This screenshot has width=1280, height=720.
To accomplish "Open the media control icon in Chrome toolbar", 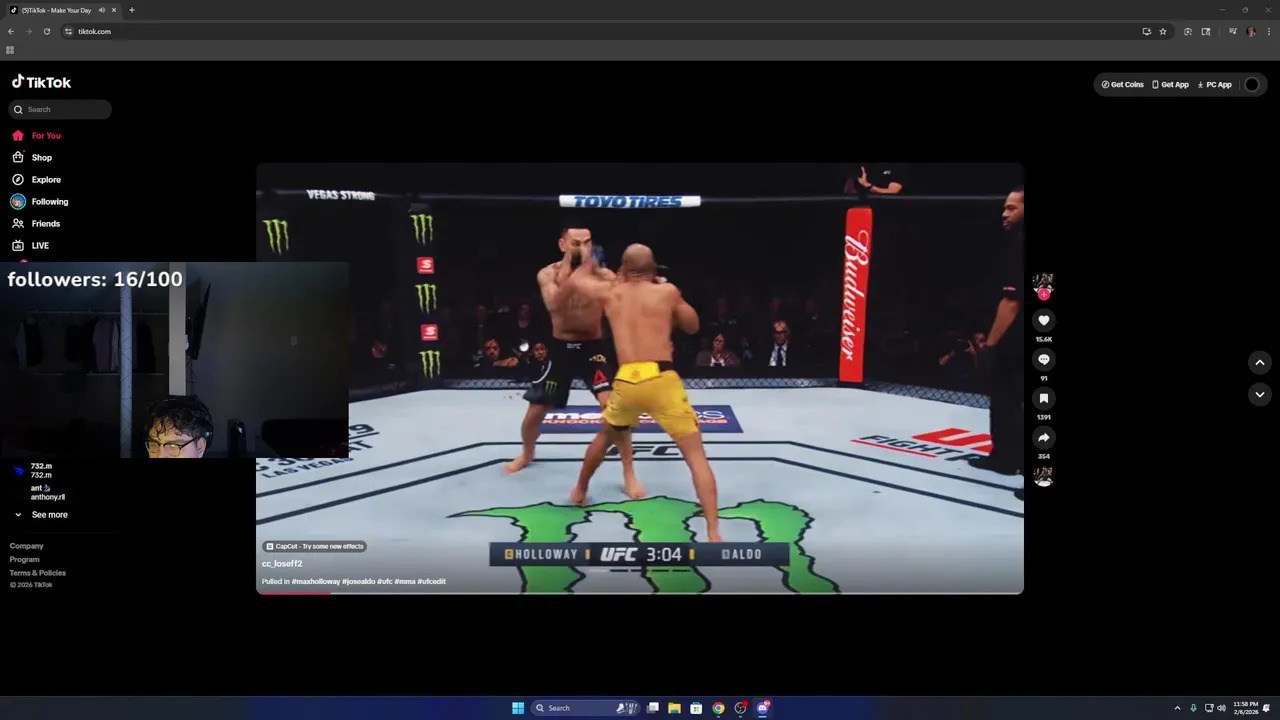I will coord(1232,31).
